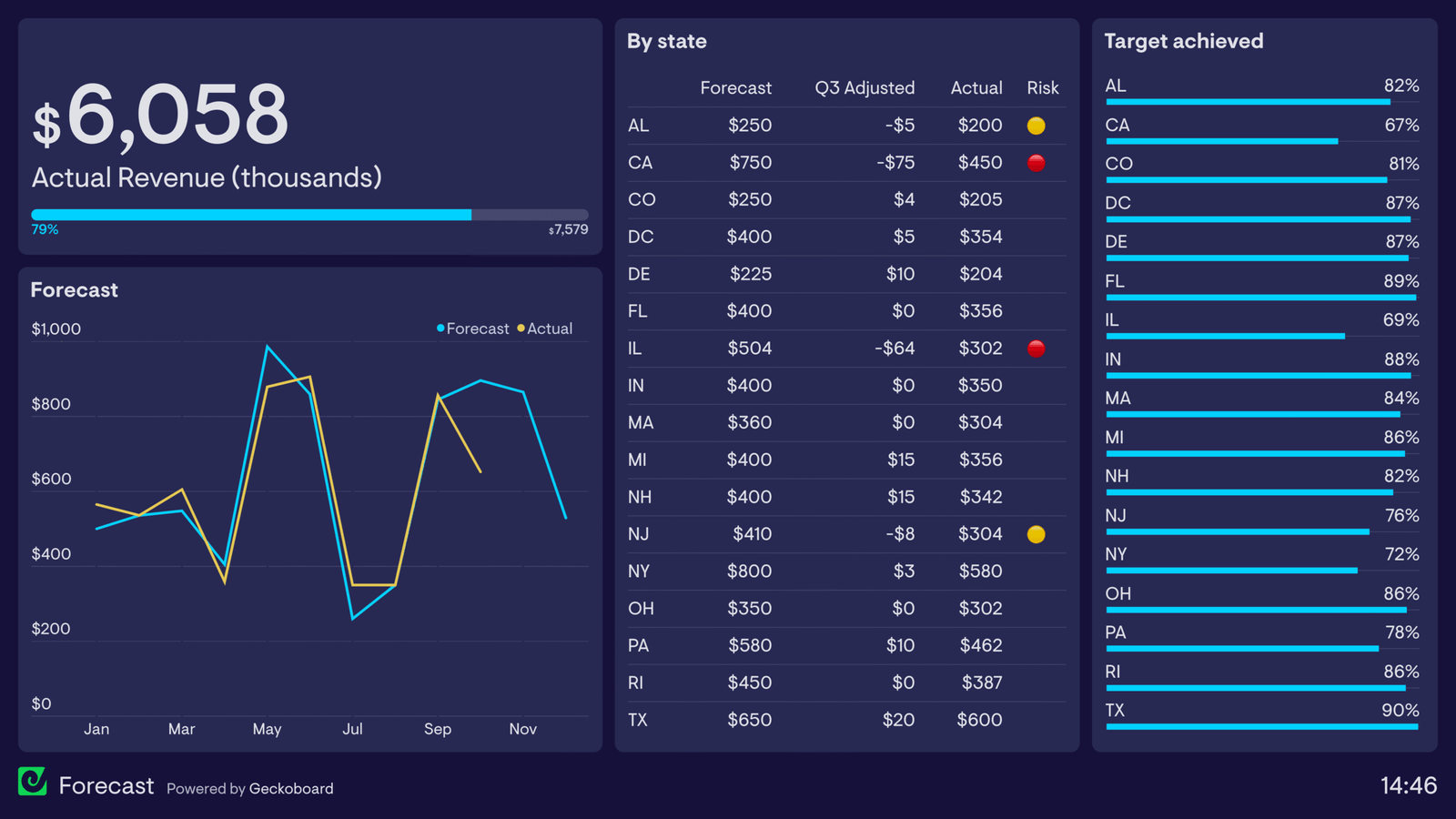Click the Sep x-axis label
Image resolution: width=1456 pixels, height=819 pixels.
click(438, 729)
